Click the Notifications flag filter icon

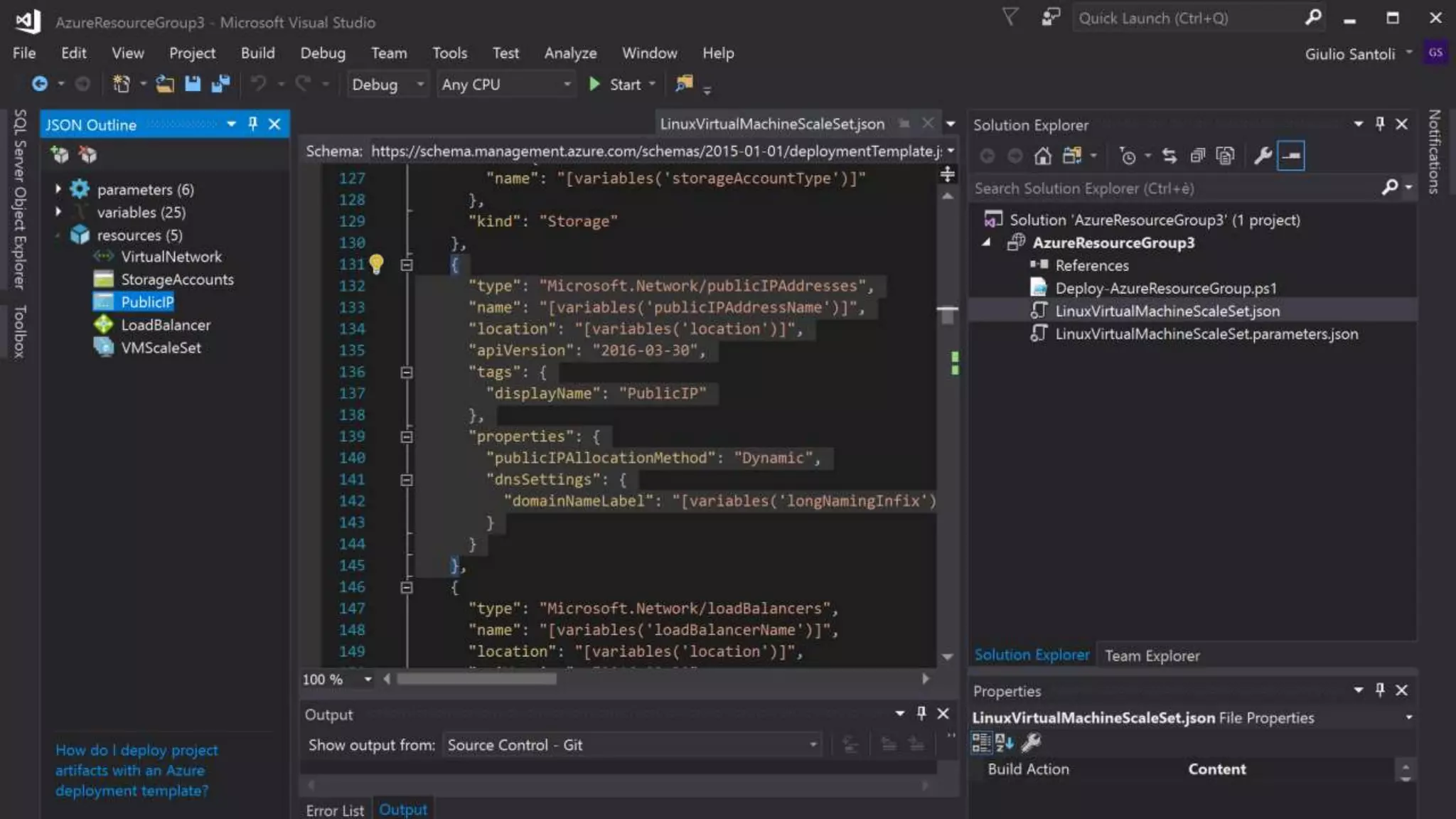pos(1010,17)
